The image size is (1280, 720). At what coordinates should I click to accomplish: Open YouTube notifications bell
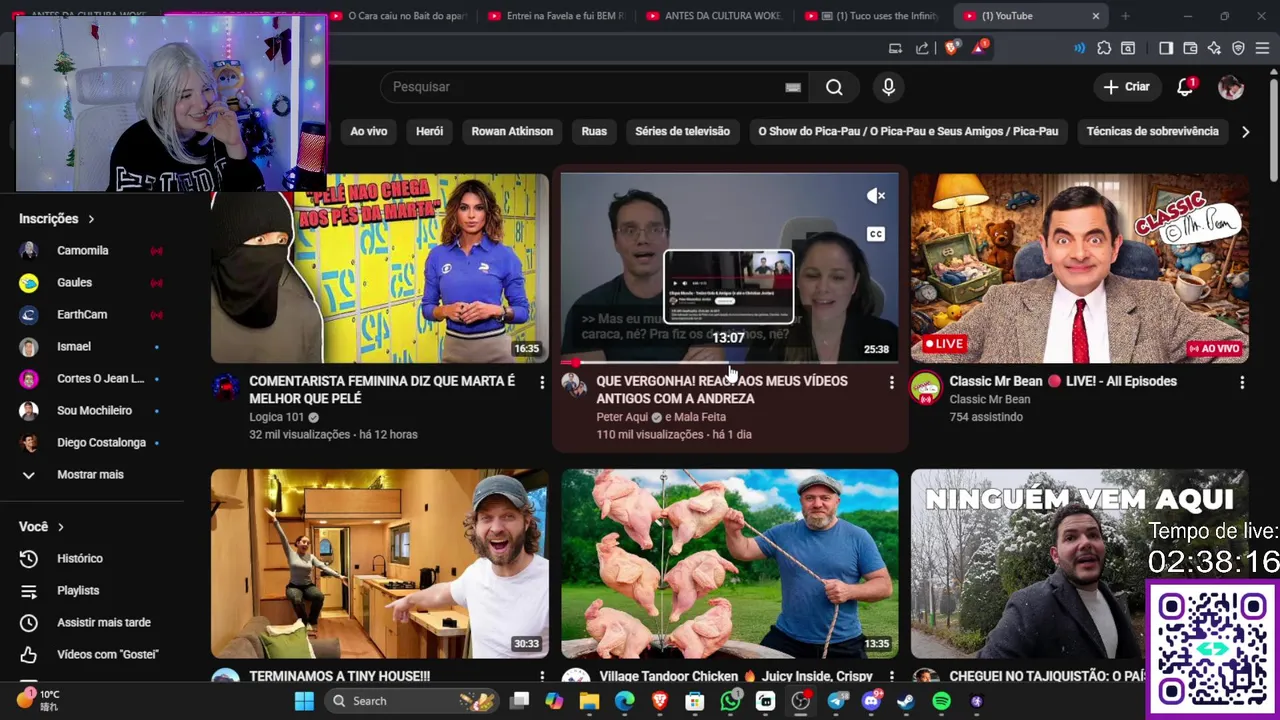tap(1185, 87)
